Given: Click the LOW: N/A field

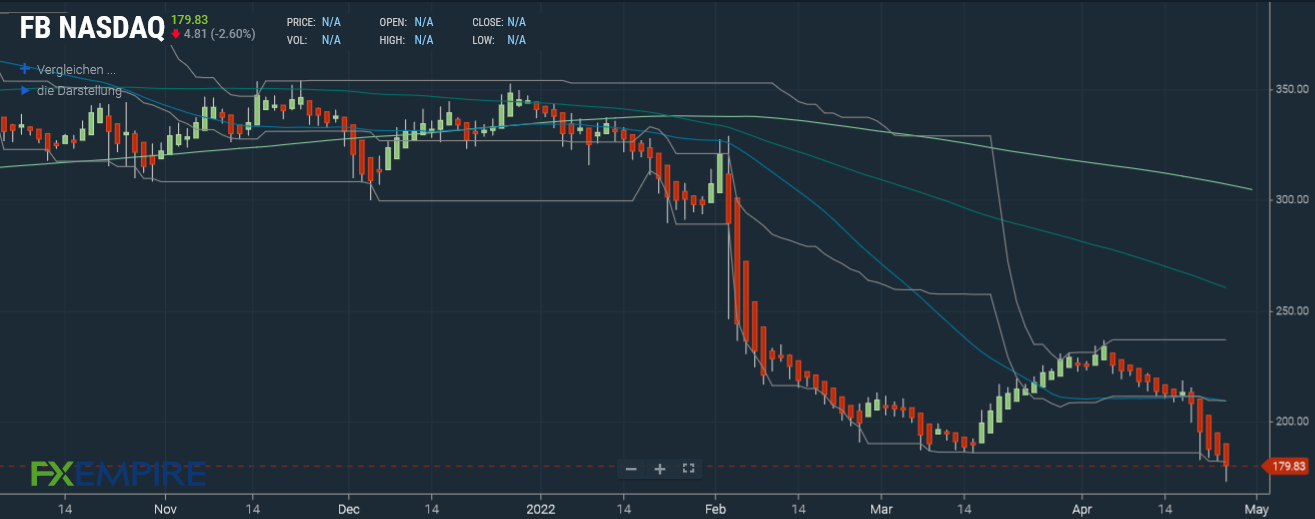Looking at the screenshot, I should 500,40.
